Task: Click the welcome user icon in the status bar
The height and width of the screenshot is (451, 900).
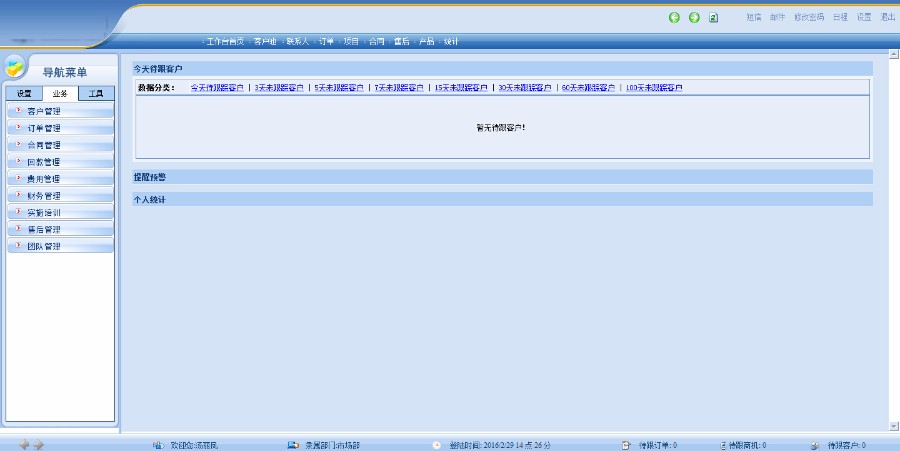Action: tap(158, 445)
